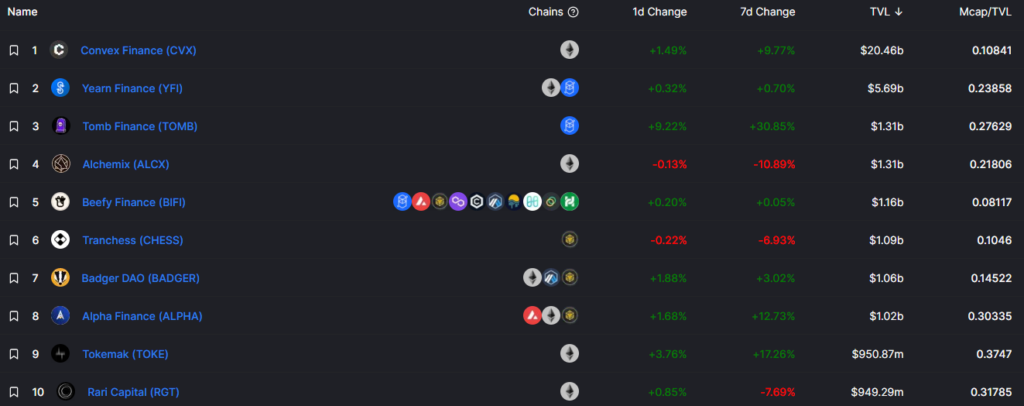Click the 7d Change column header

pos(768,13)
